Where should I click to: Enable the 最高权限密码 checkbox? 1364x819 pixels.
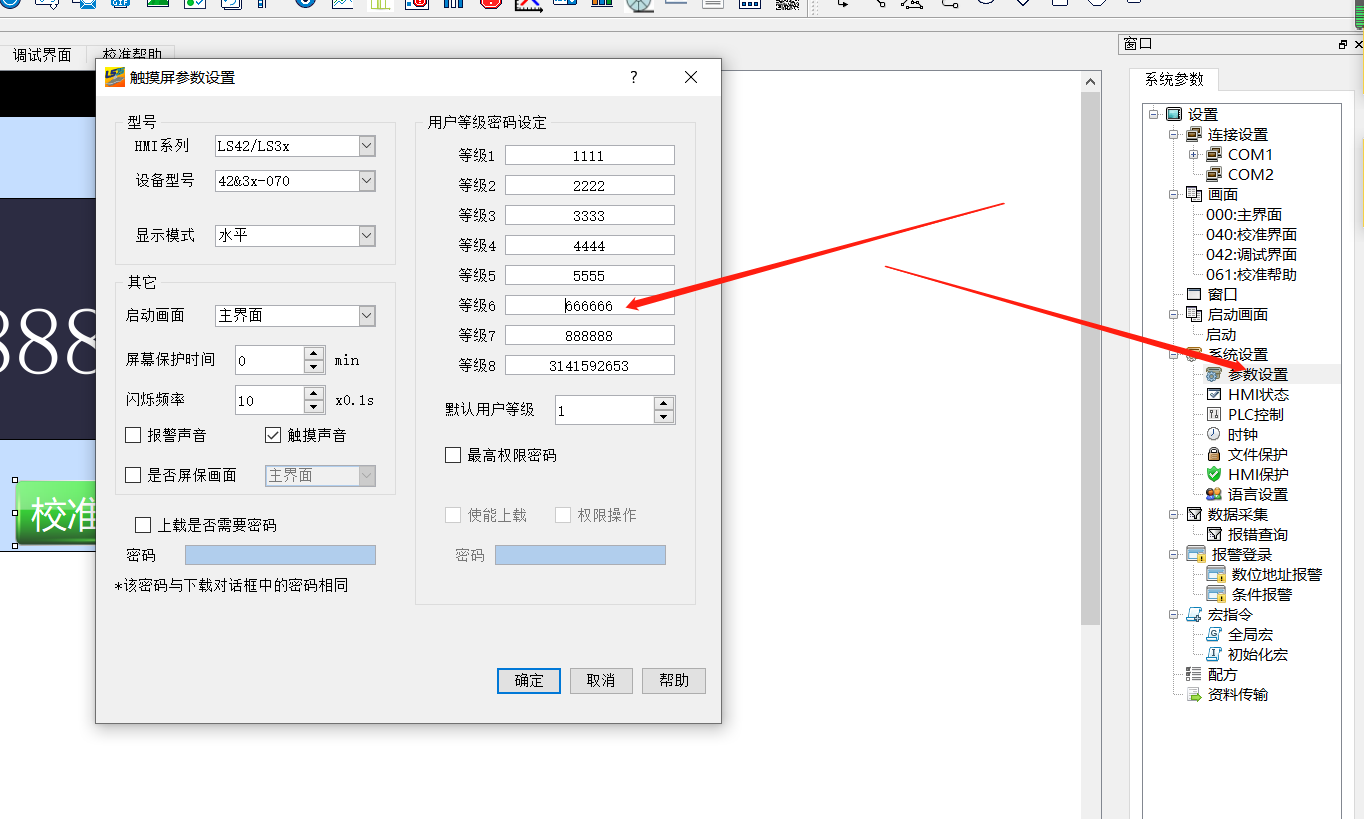453,455
